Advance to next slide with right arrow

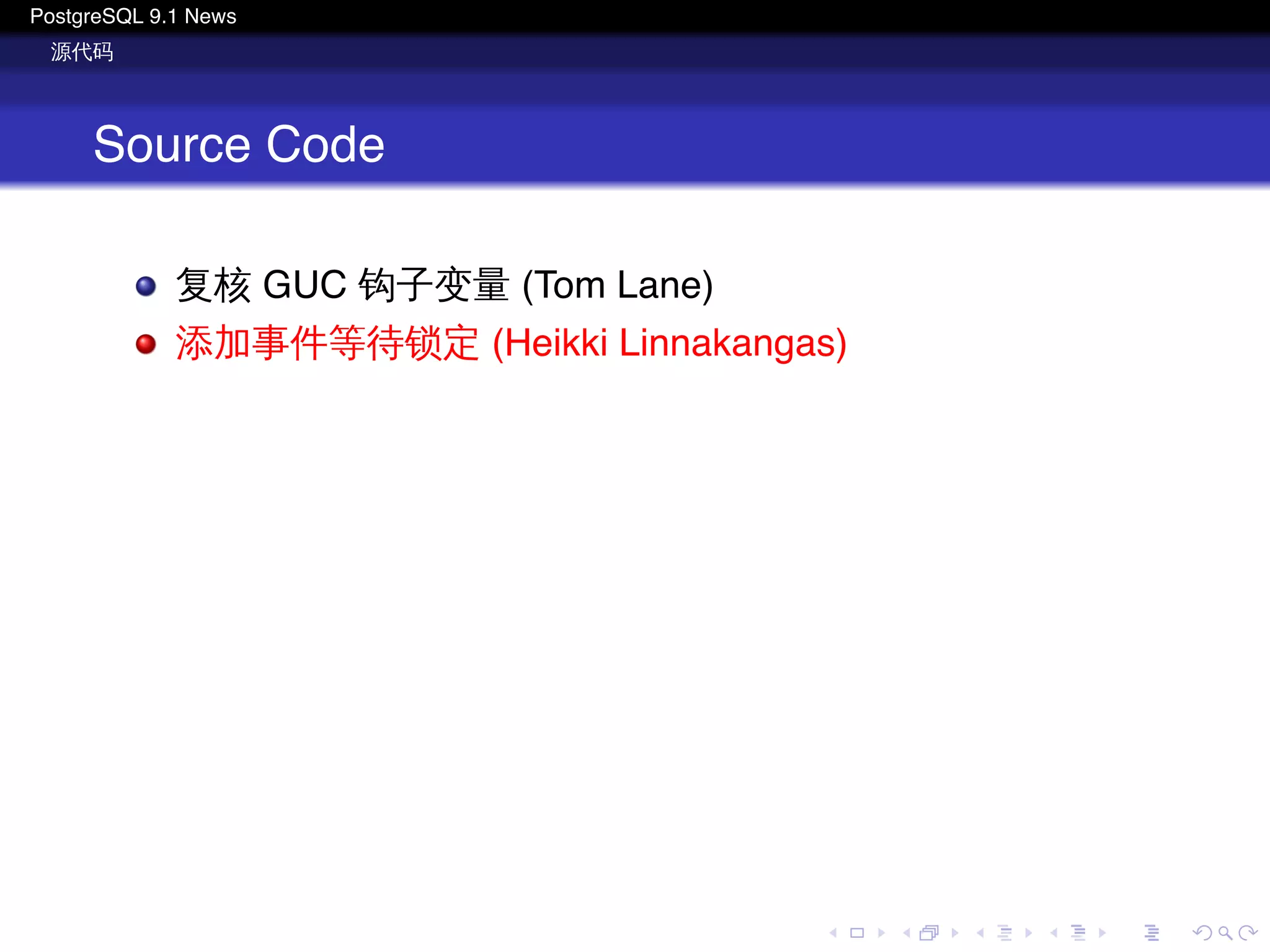pos(881,932)
